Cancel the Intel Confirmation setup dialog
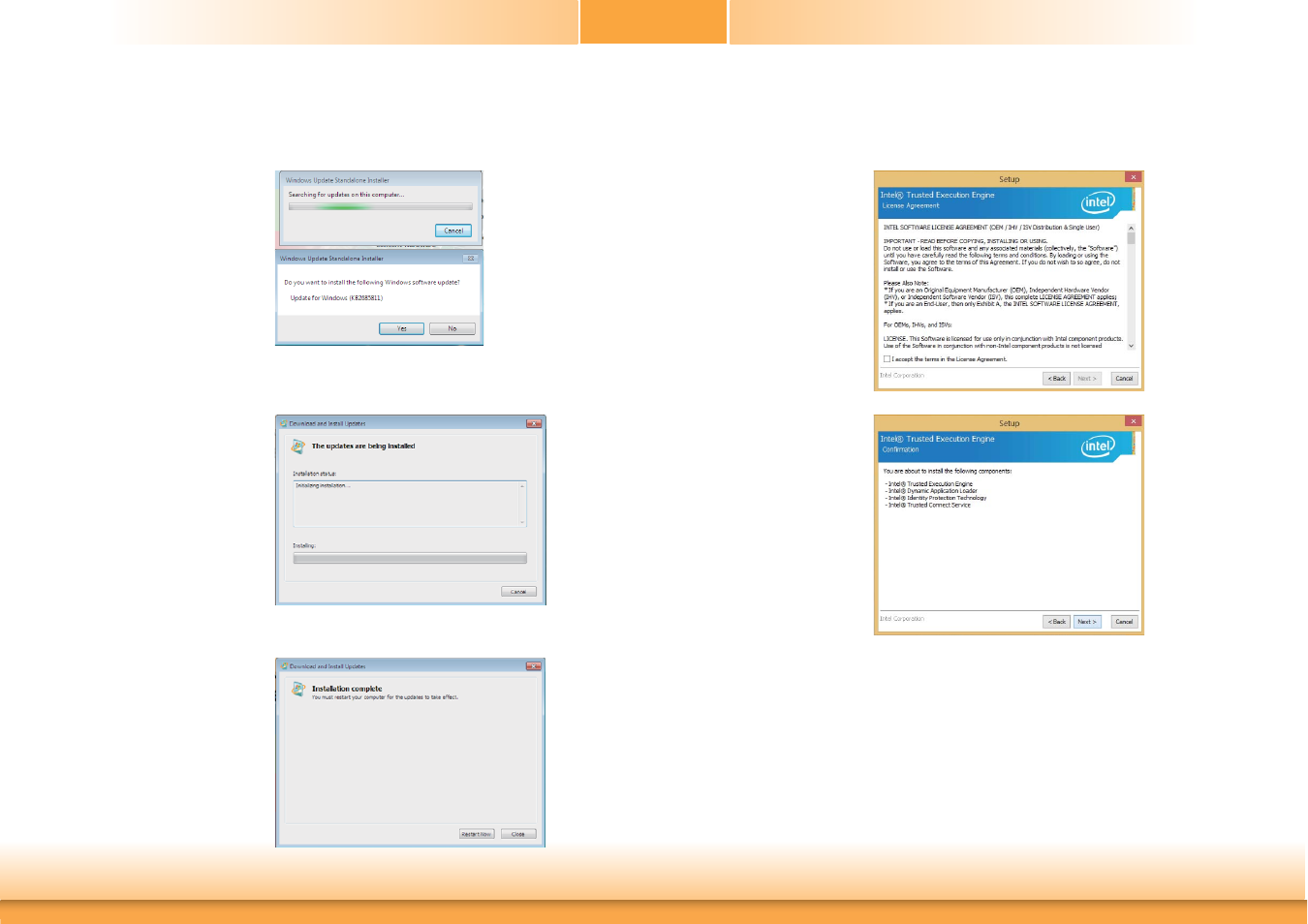 tap(1124, 622)
